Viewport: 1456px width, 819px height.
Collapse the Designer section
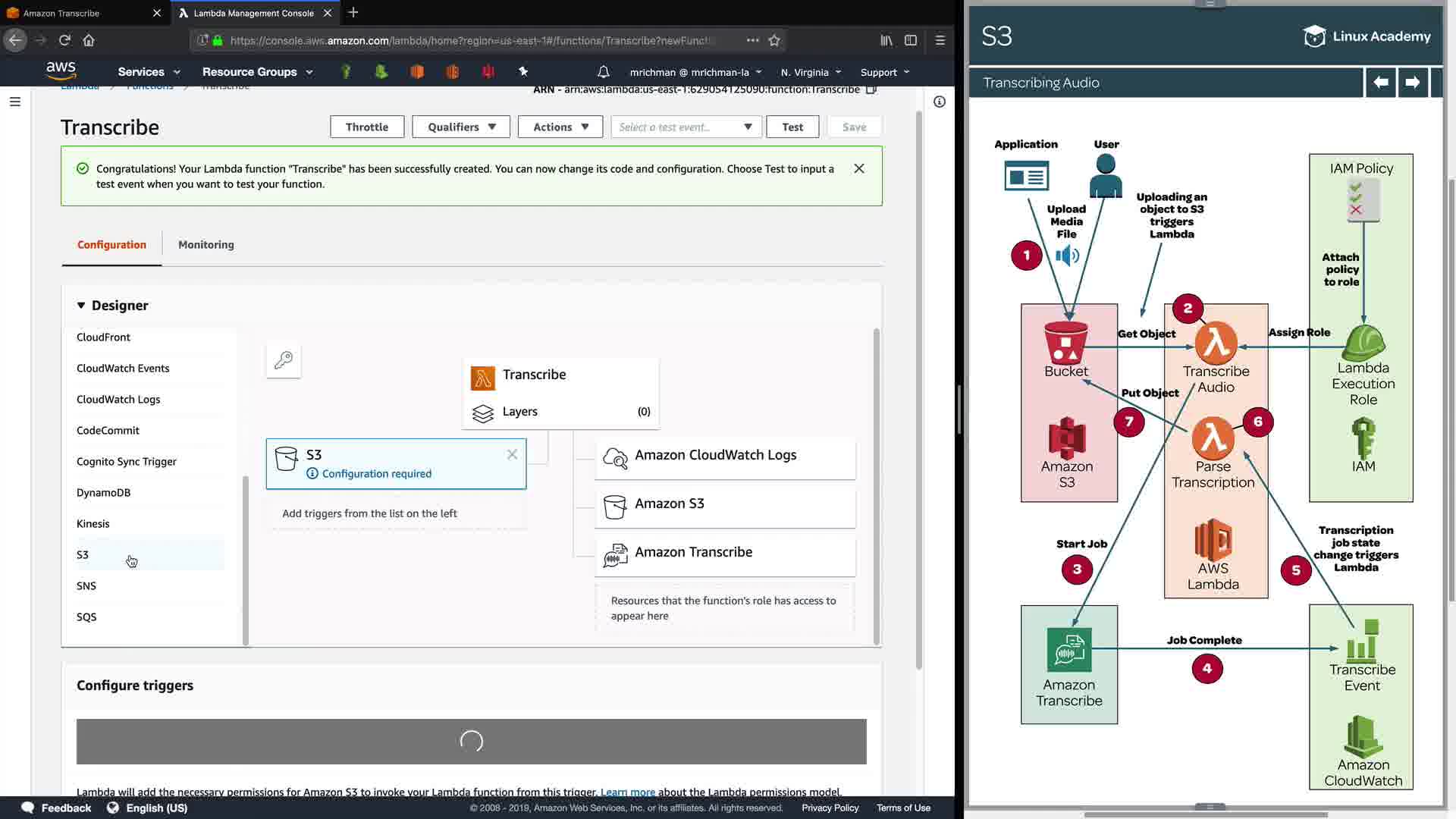(x=81, y=306)
